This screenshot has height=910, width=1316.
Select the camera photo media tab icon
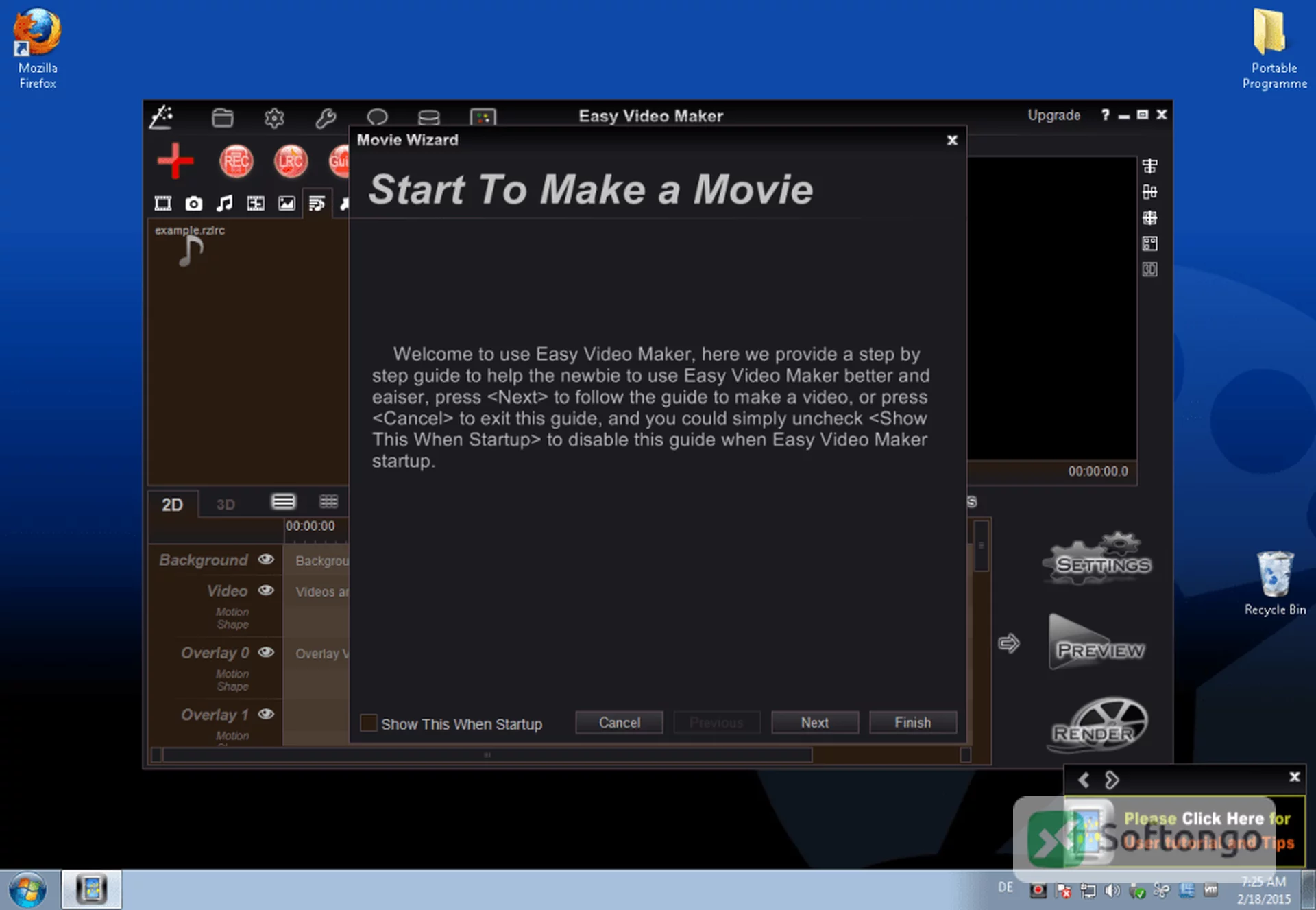(194, 203)
